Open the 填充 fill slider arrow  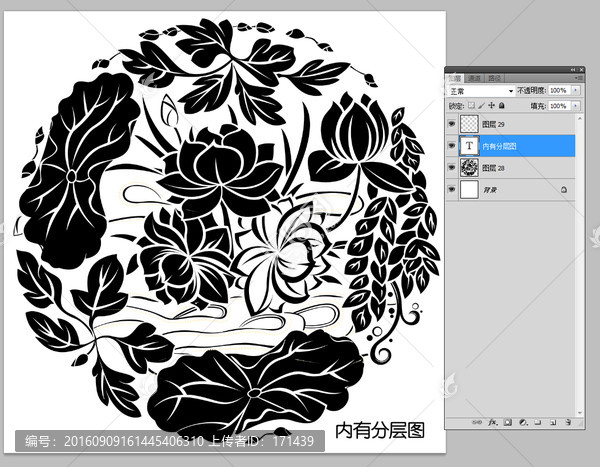tap(576, 106)
